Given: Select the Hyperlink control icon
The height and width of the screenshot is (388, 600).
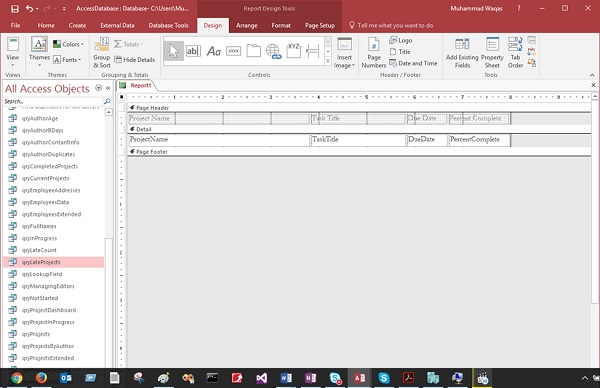Looking at the screenshot, I should tap(273, 51).
